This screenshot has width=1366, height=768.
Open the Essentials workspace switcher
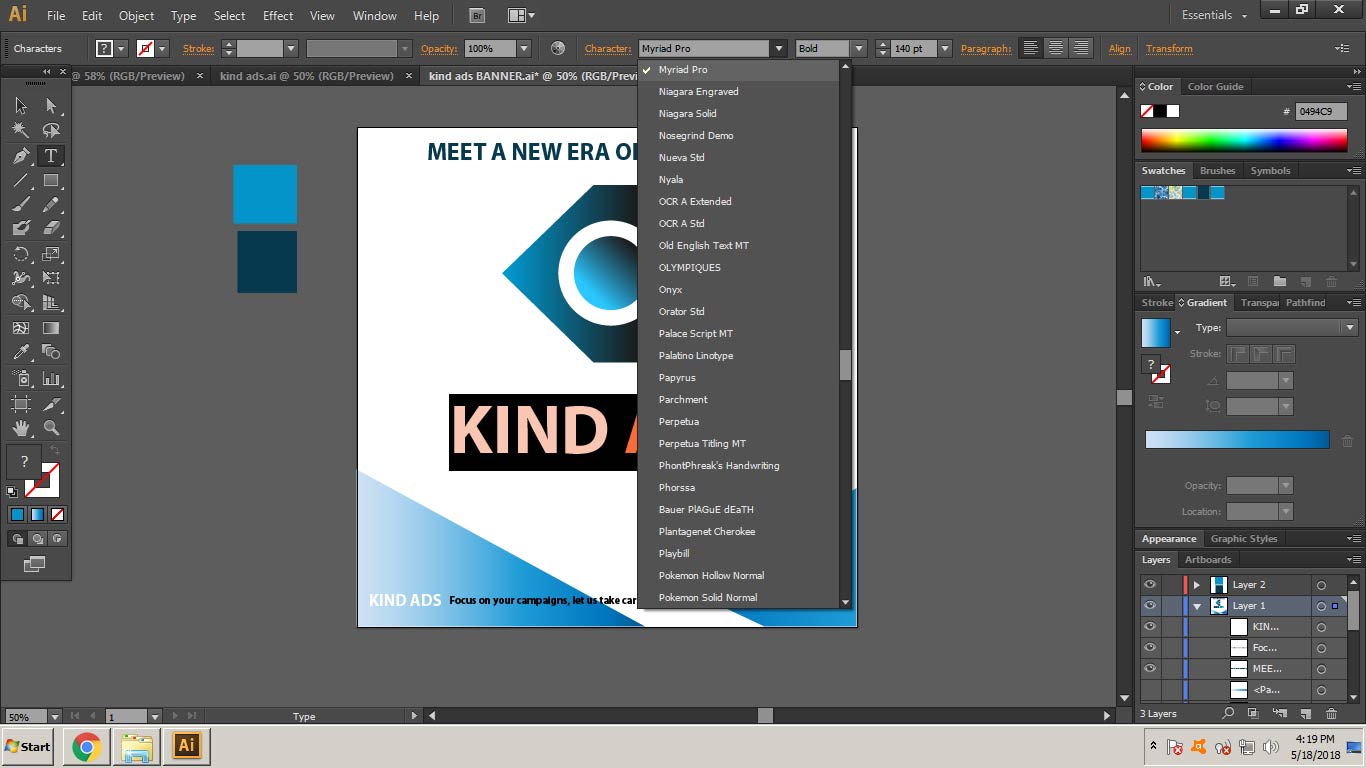coord(1214,15)
